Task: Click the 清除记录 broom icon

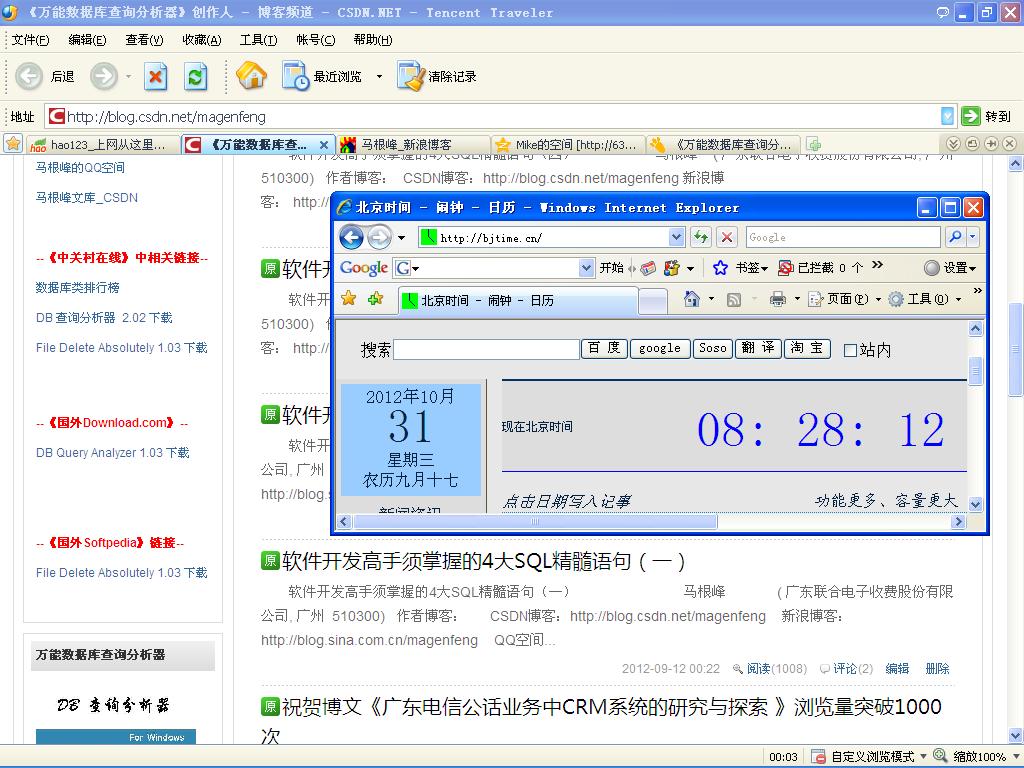Action: click(411, 76)
